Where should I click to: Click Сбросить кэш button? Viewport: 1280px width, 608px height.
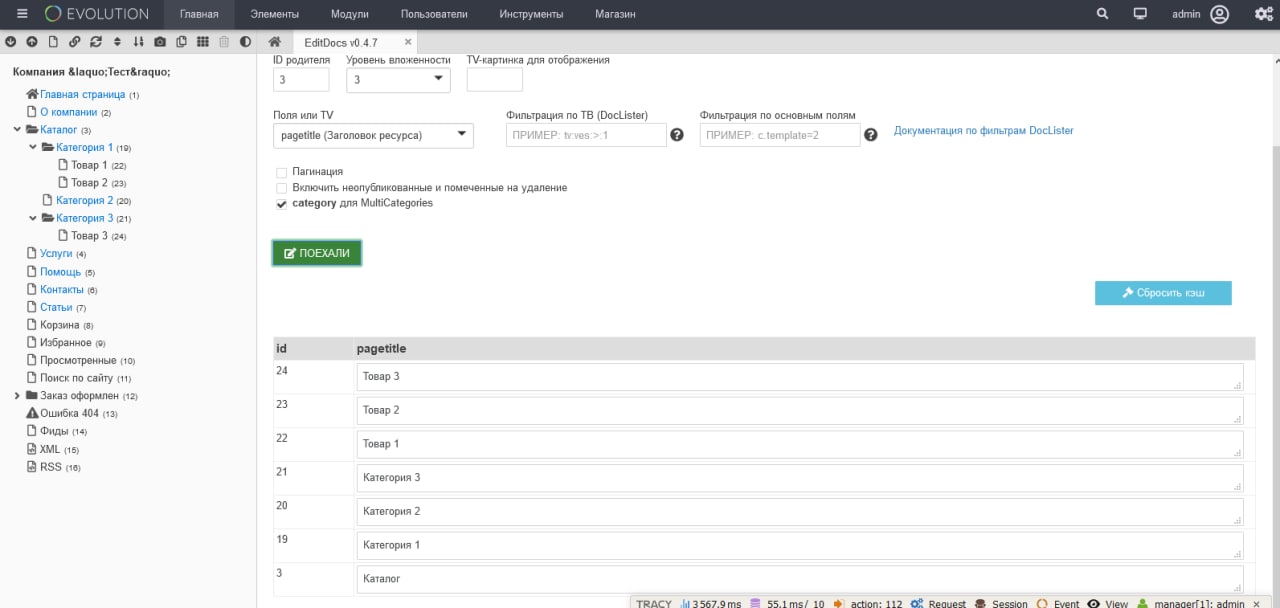pyautogui.click(x=1163, y=293)
